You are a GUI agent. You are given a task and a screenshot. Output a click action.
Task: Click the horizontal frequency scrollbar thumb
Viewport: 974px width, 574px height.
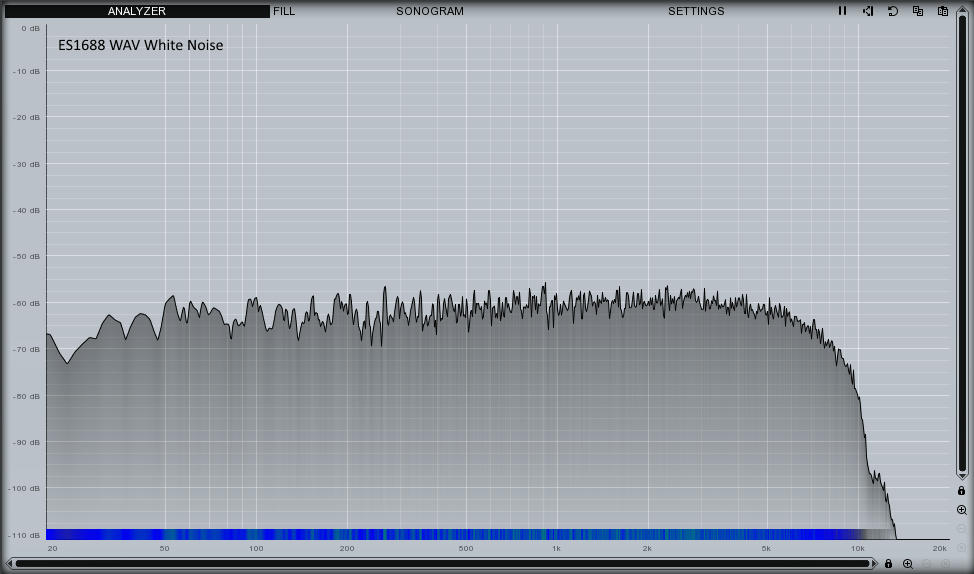442,563
